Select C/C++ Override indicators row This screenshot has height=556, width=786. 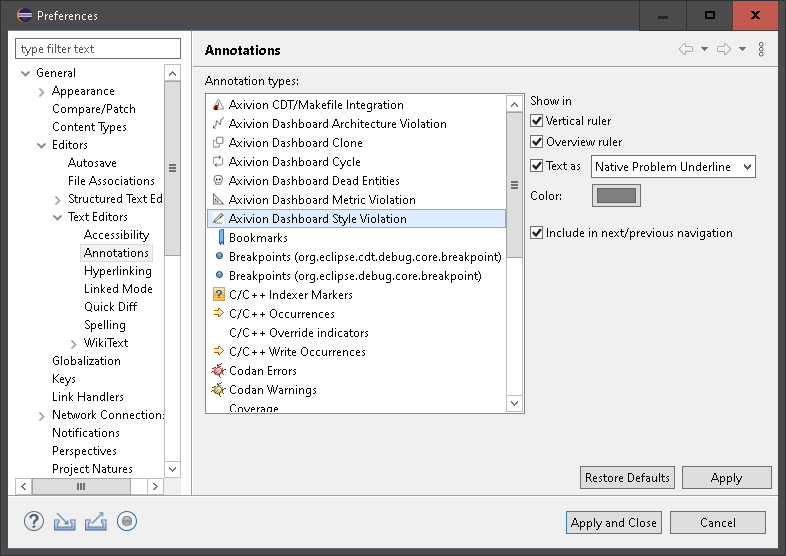(x=356, y=332)
